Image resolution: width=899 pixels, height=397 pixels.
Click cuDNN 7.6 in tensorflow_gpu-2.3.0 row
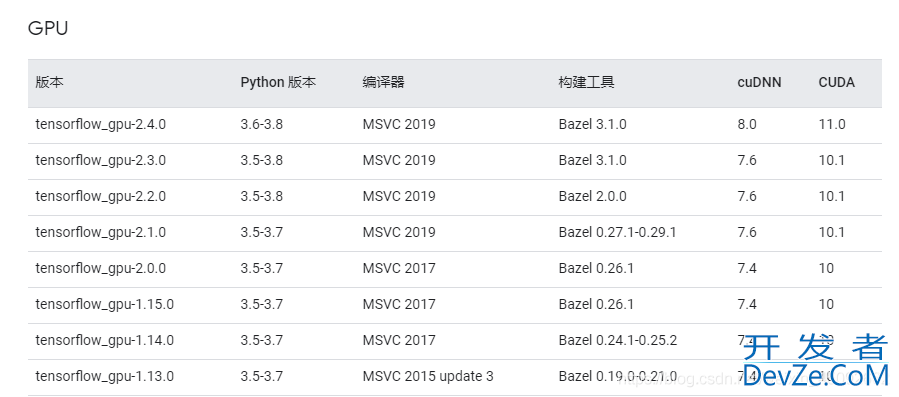[x=747, y=161]
